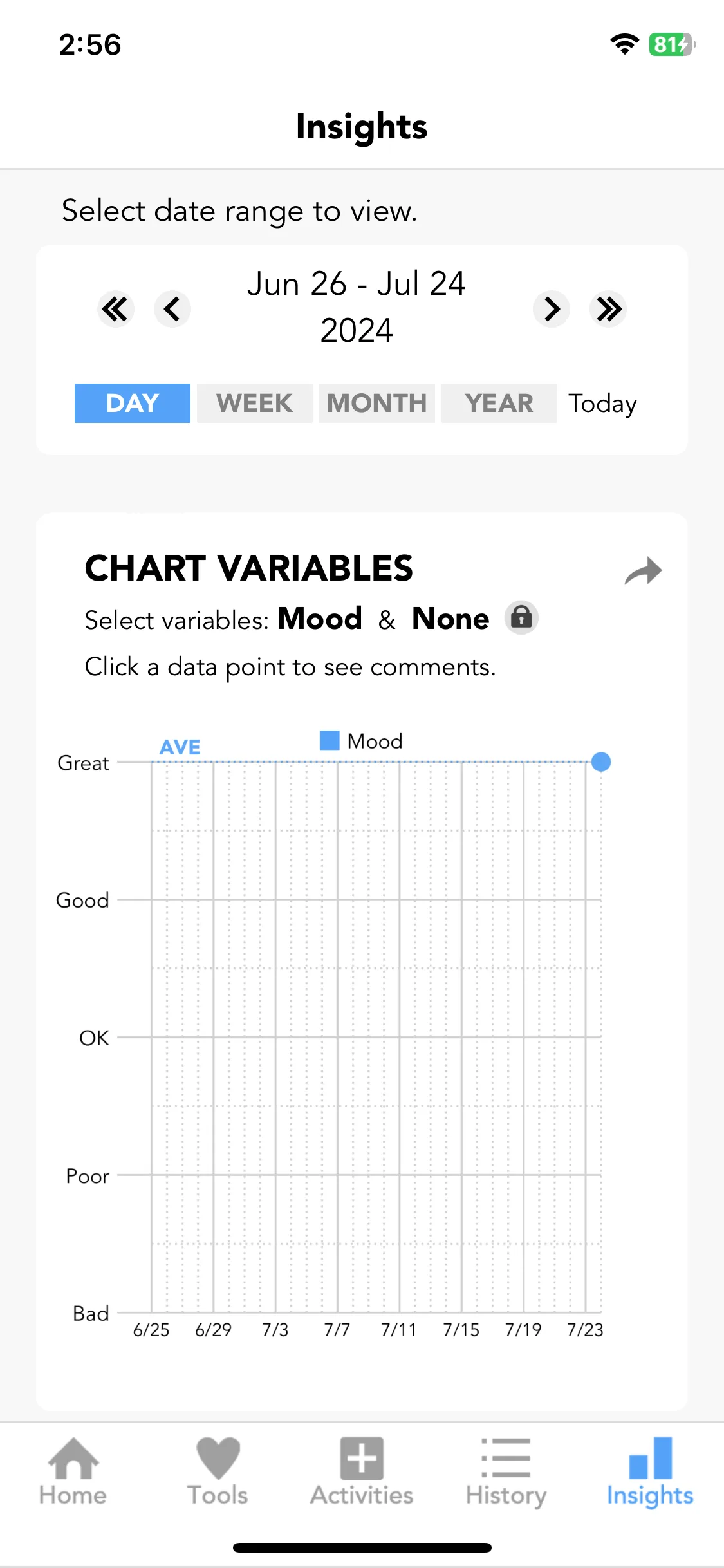Open History tab

(506, 1472)
